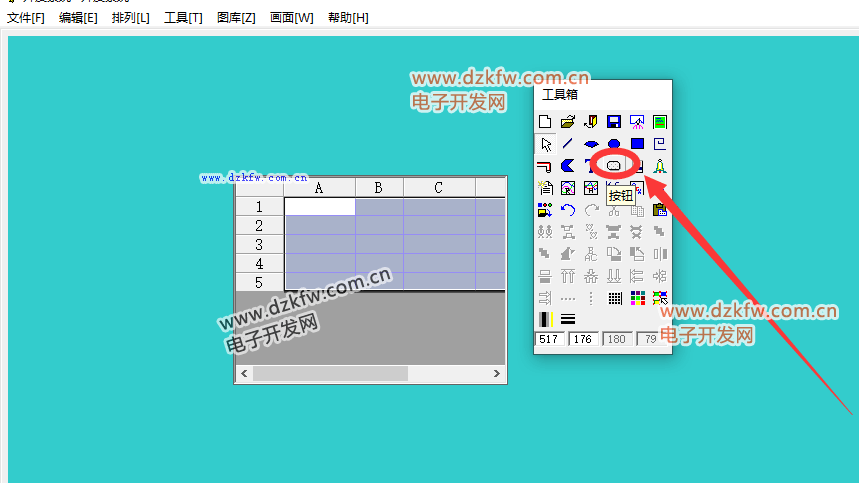Click the Button (按钮) tool in toolbox

click(614, 165)
